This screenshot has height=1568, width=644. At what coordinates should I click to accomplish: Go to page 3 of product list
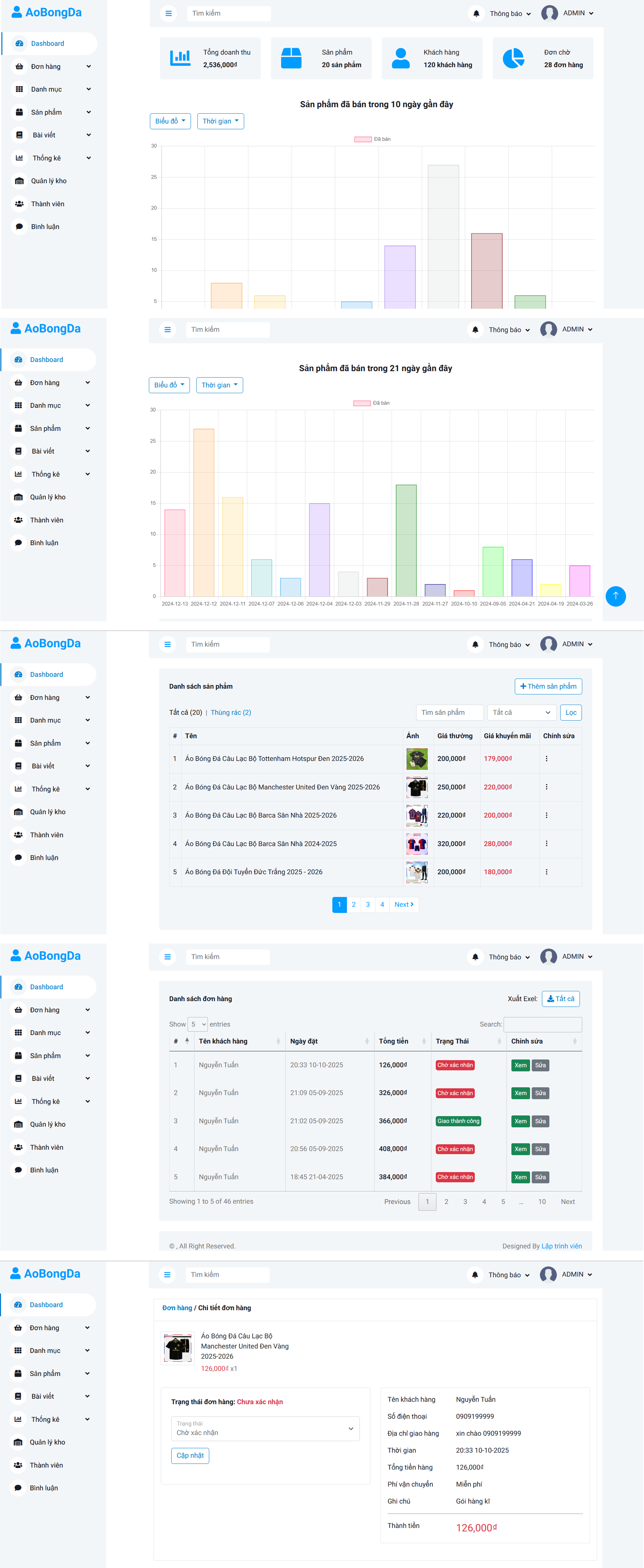point(368,904)
